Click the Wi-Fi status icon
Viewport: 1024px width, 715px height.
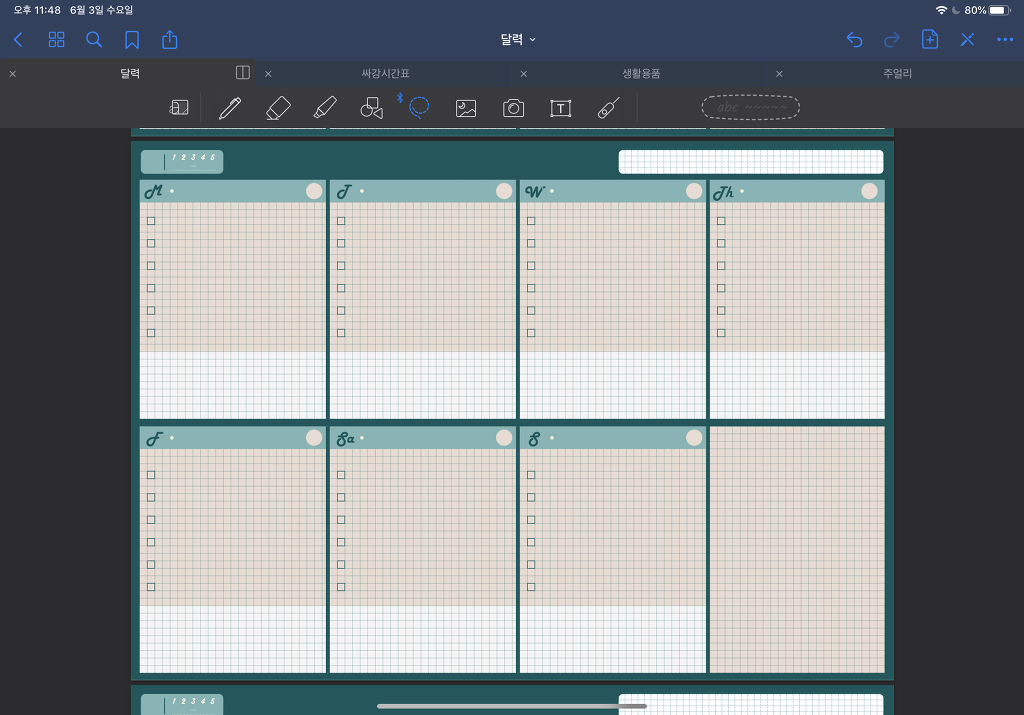(941, 10)
